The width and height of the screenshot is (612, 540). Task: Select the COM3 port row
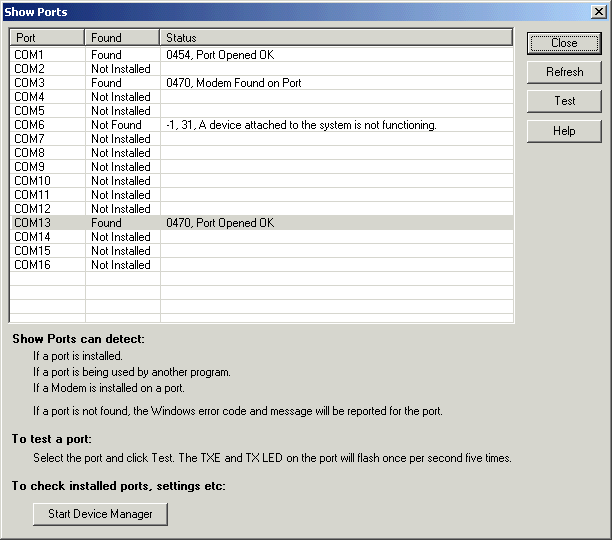click(x=262, y=83)
